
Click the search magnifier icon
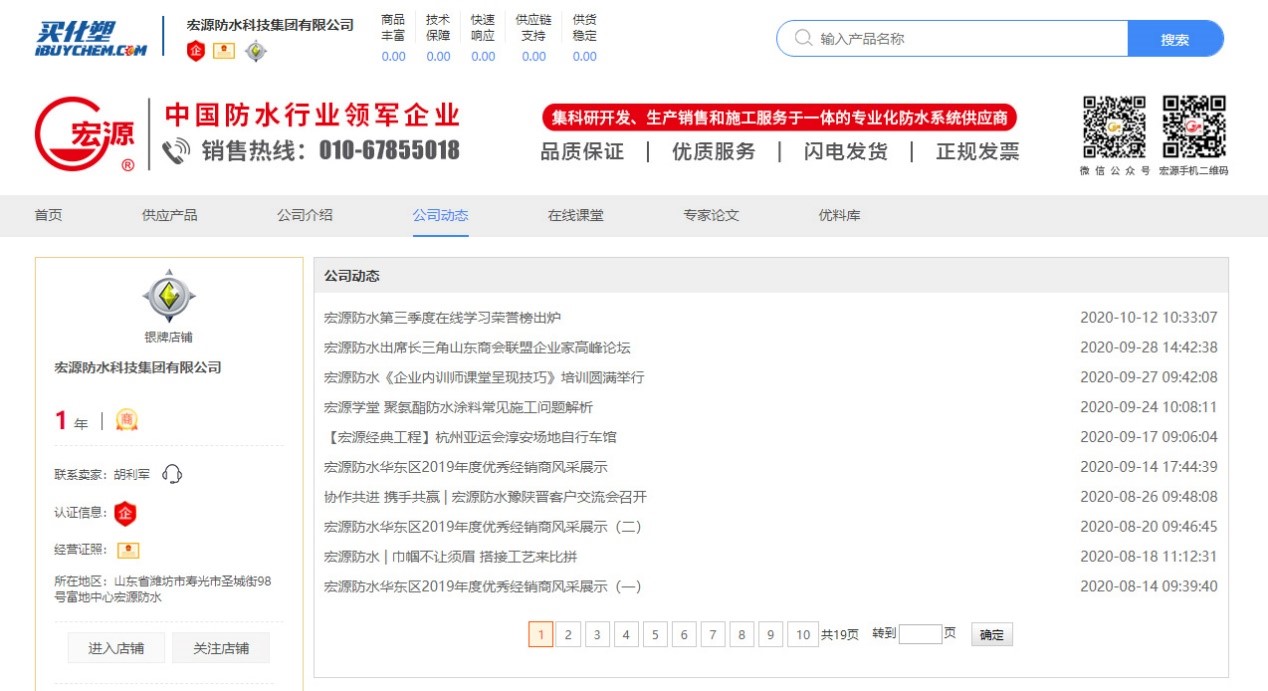click(x=803, y=39)
